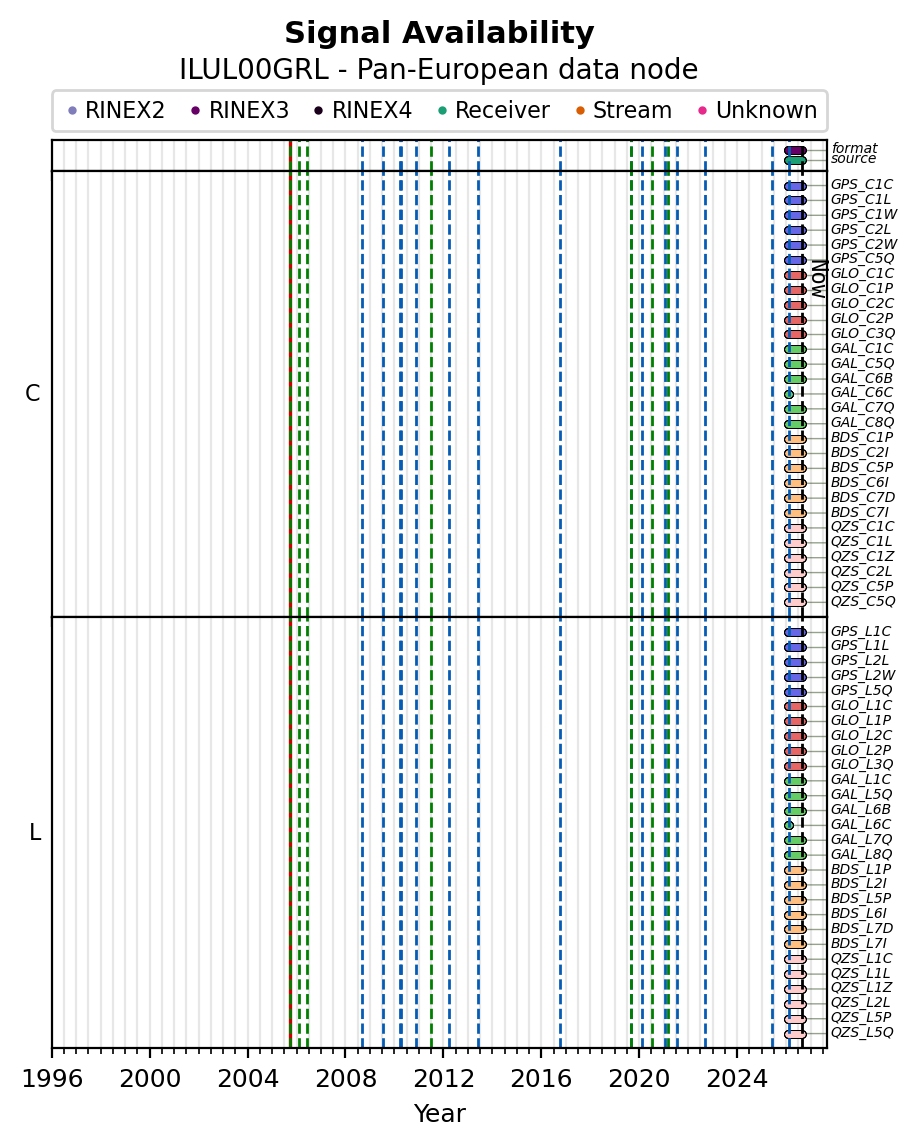Image resolution: width=918 pixels, height=1147 pixels.
Task: Click the QZS_L1L signal label
Action: pos(861,973)
